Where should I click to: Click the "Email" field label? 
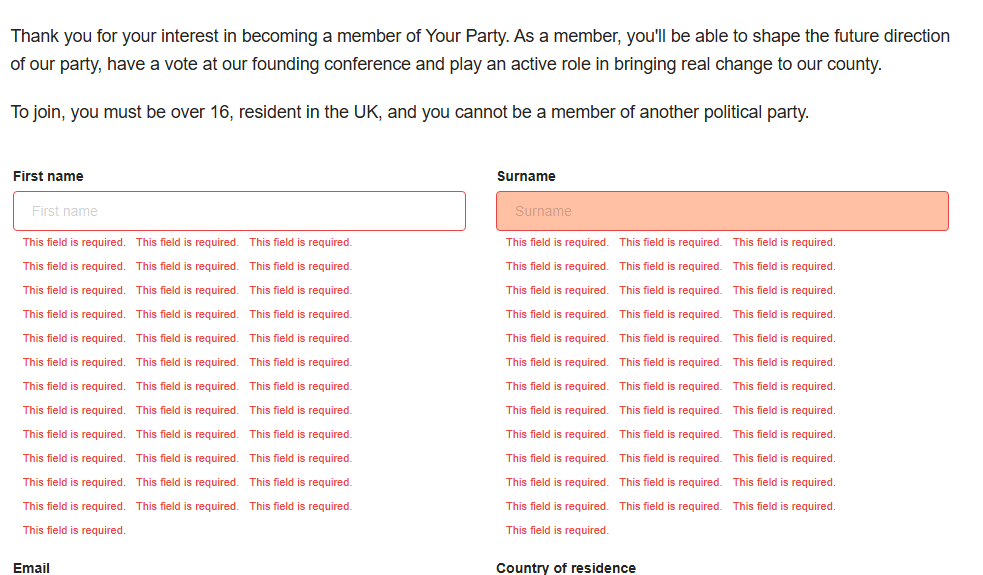click(31, 568)
